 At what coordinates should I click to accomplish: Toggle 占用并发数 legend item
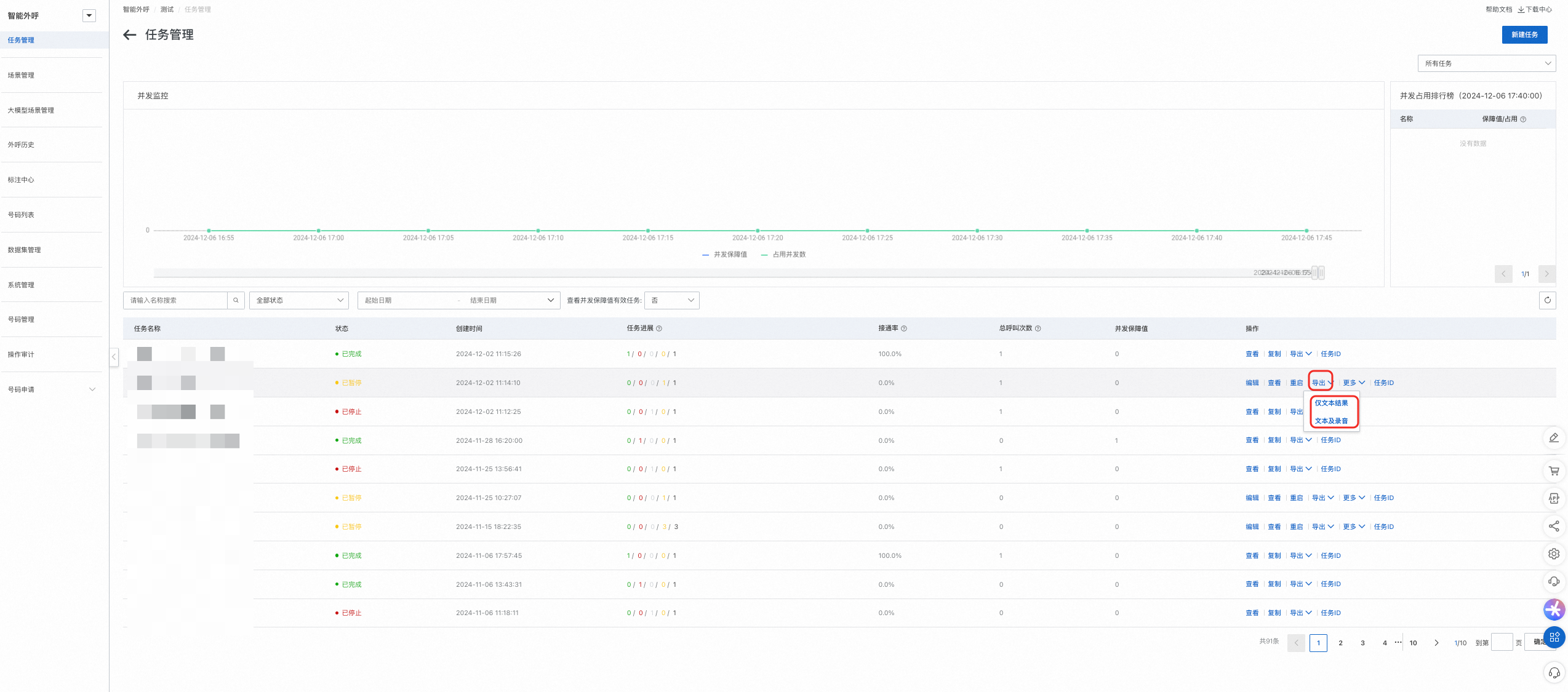[x=783, y=255]
